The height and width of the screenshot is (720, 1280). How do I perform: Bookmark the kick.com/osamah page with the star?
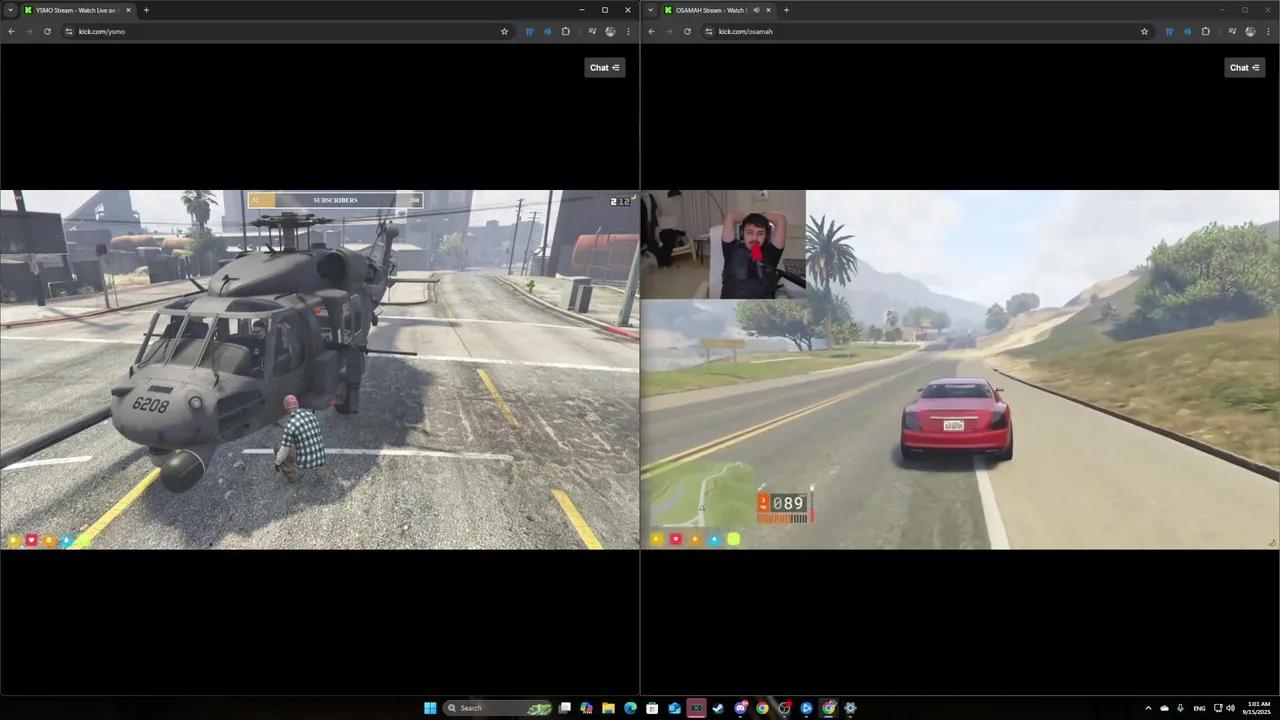(x=1144, y=31)
